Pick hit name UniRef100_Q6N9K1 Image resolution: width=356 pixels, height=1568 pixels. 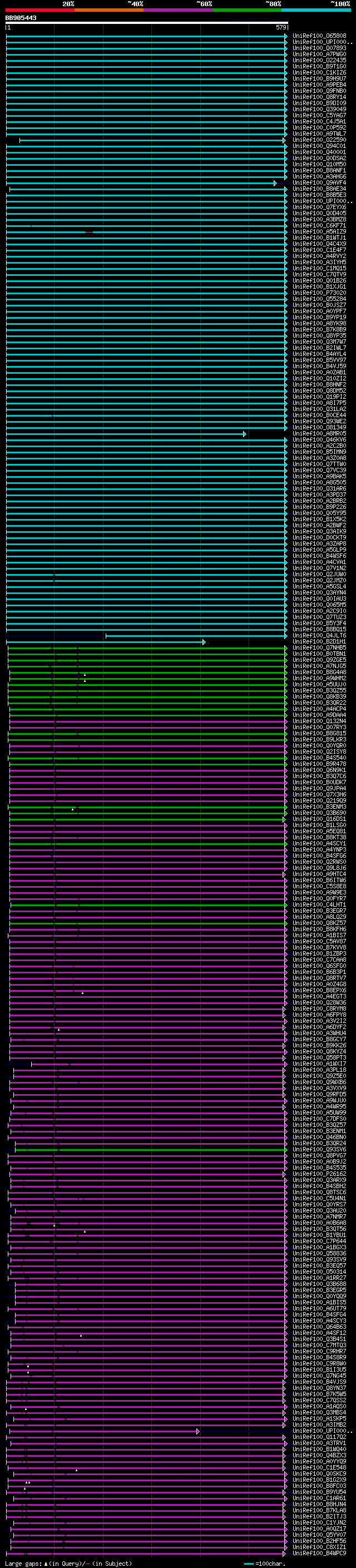[x=319, y=770]
